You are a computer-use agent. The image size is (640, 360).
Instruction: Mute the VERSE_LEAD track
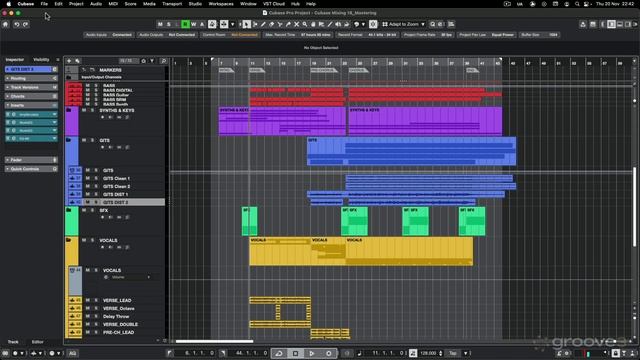(x=87, y=300)
